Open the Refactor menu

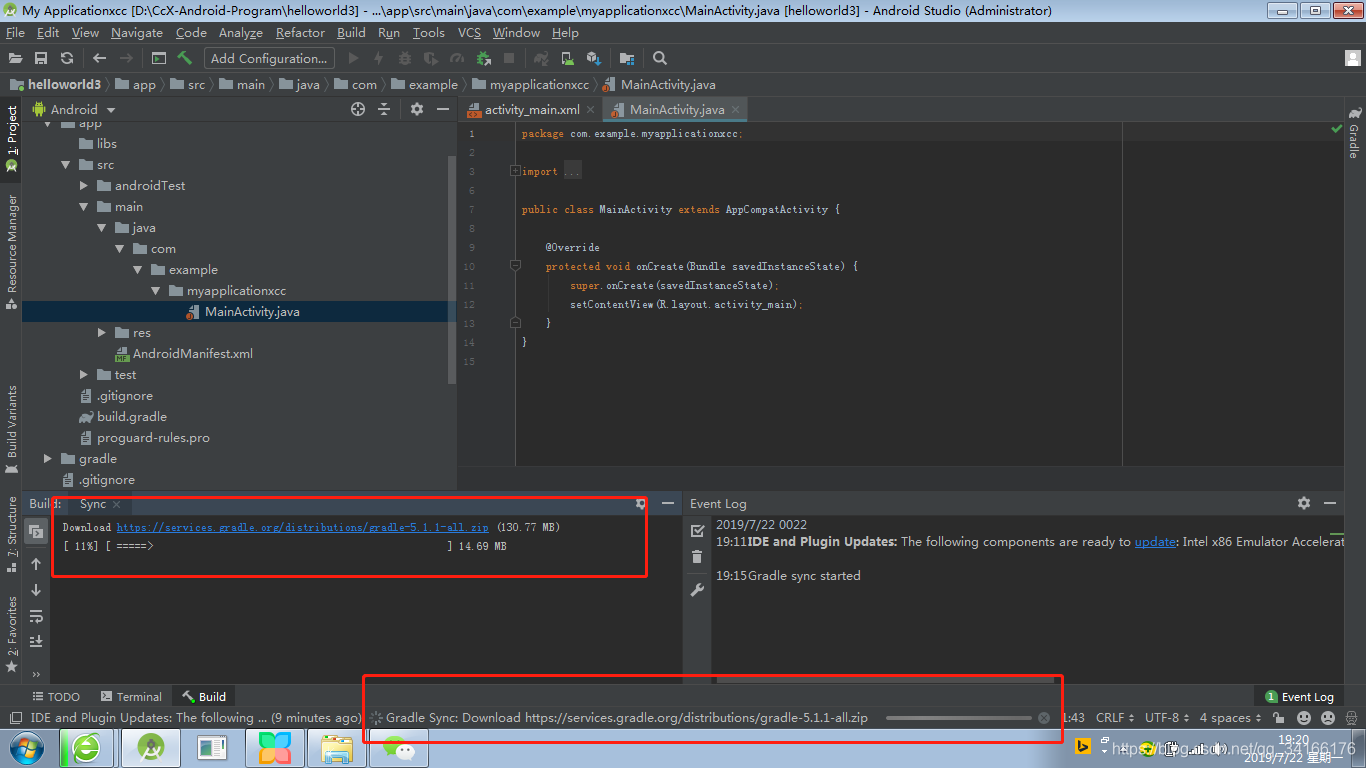point(300,33)
